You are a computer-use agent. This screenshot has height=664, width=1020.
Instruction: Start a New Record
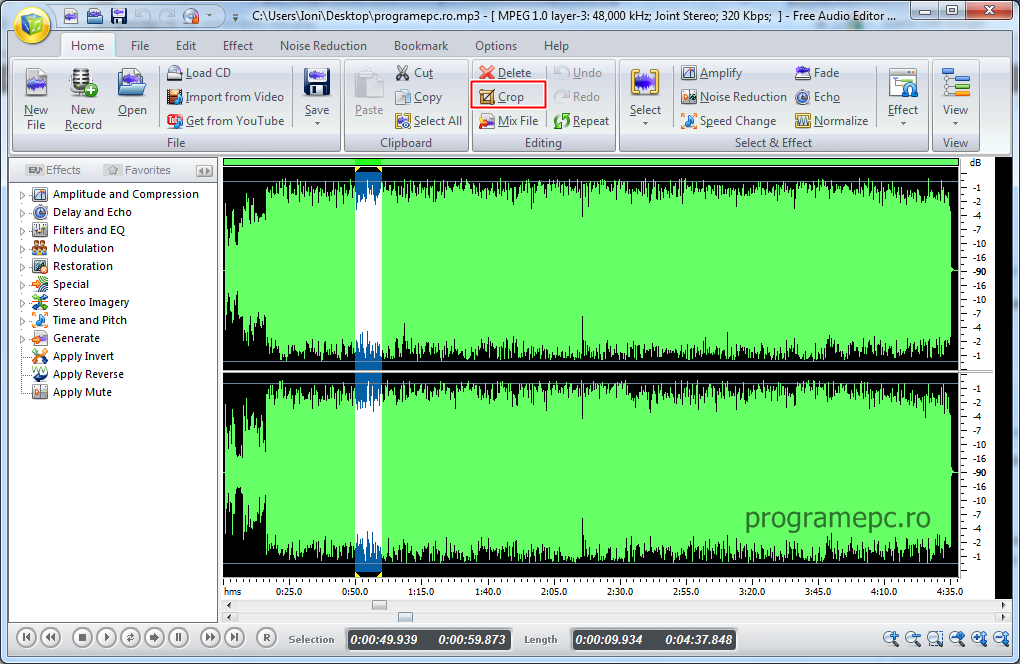coord(83,99)
